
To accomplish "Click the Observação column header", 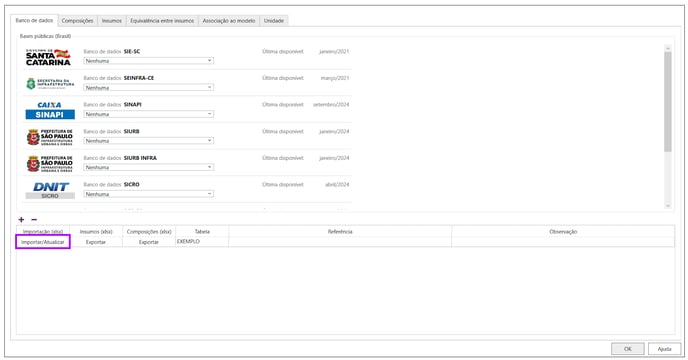I will tap(563, 231).
